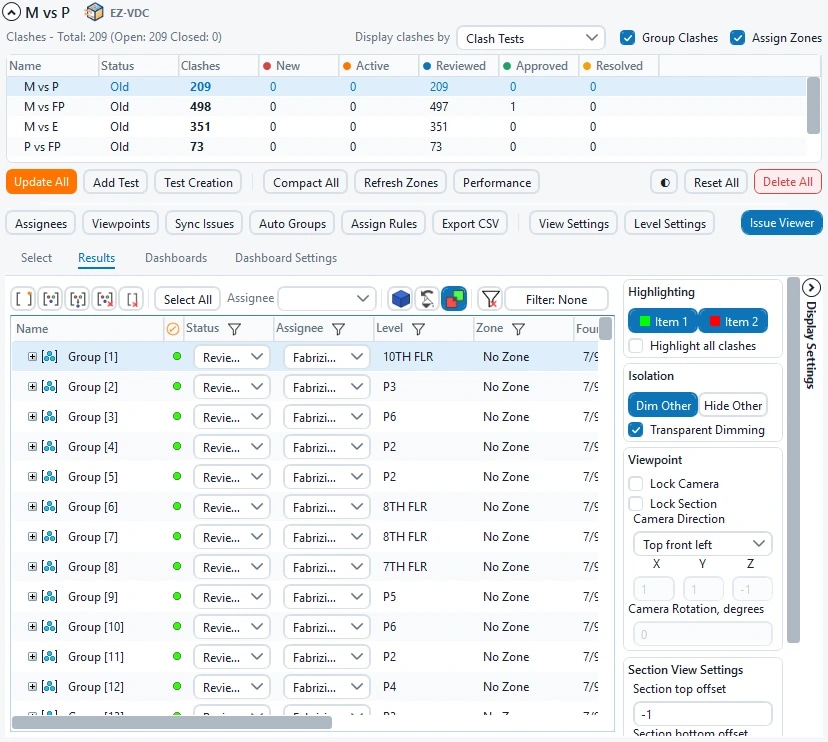
Task: Toggle Item 1 green highlighting
Action: point(663,321)
